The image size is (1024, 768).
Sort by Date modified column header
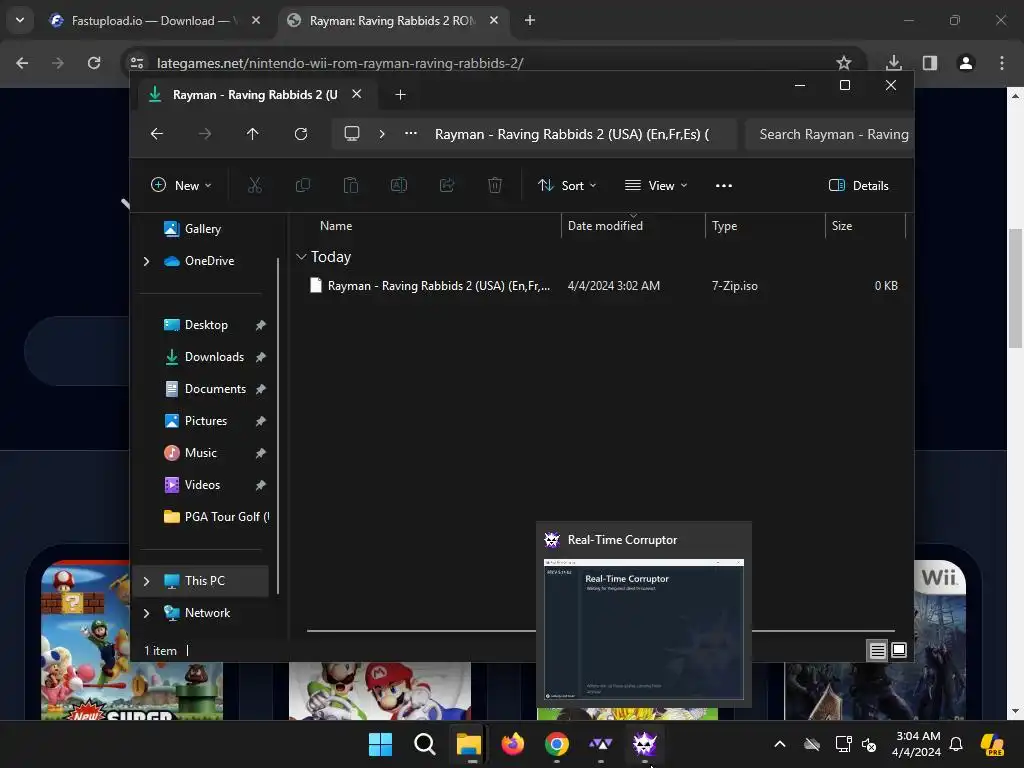tap(605, 226)
